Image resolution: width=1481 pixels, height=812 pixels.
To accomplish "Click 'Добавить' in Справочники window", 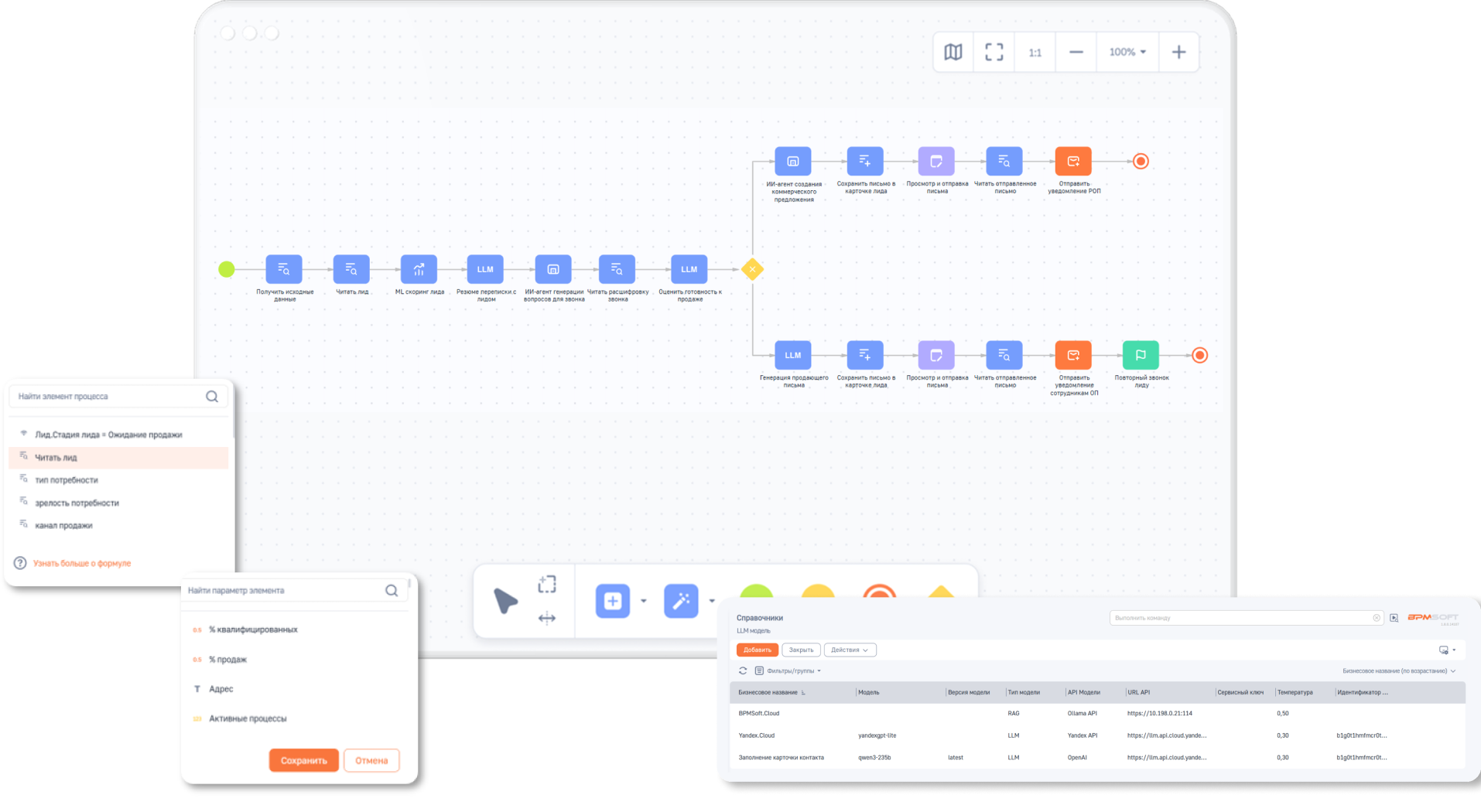I will coord(758,650).
